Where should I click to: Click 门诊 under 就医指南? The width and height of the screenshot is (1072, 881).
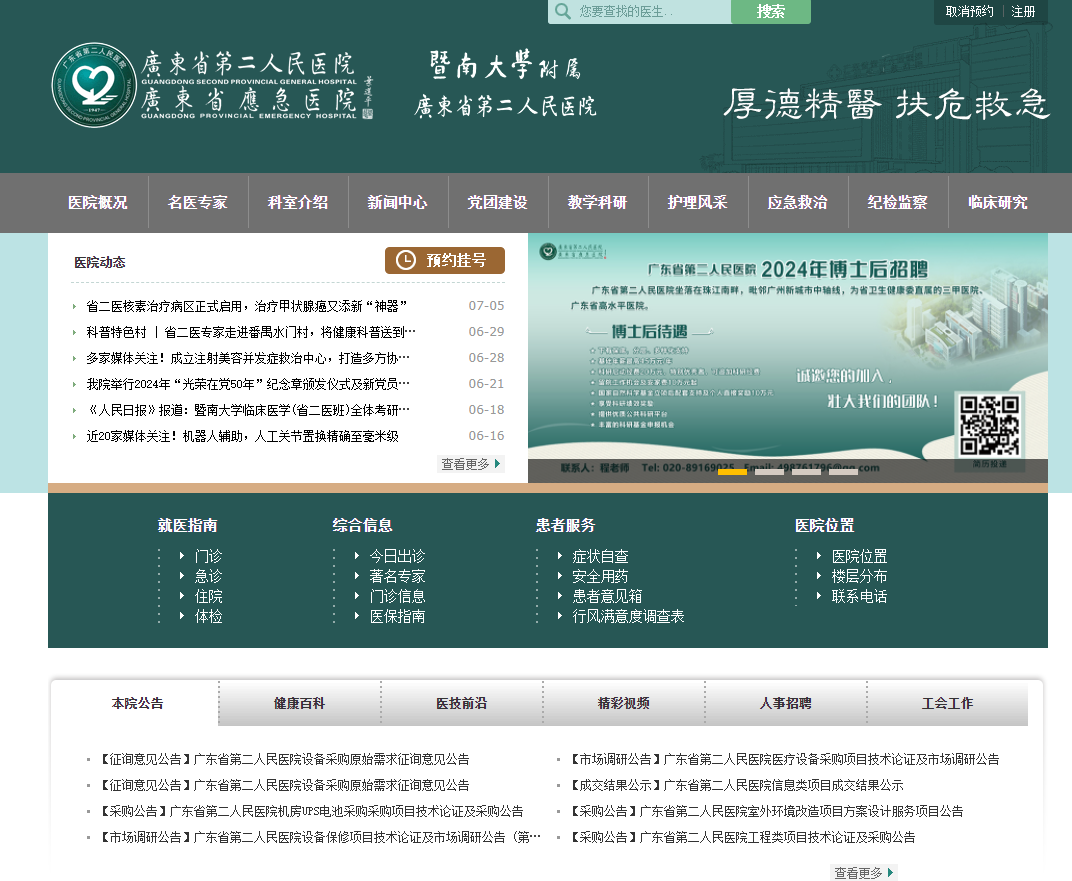pos(209,556)
